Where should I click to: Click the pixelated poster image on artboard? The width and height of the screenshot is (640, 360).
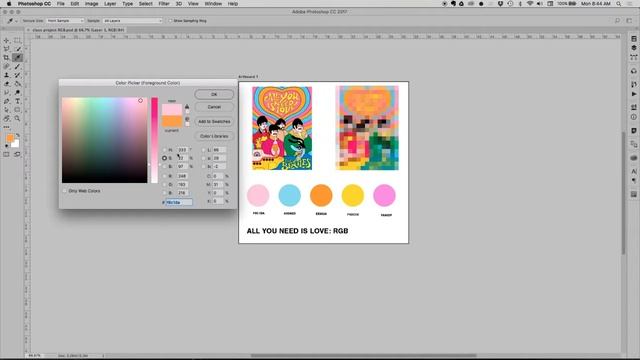[367, 128]
